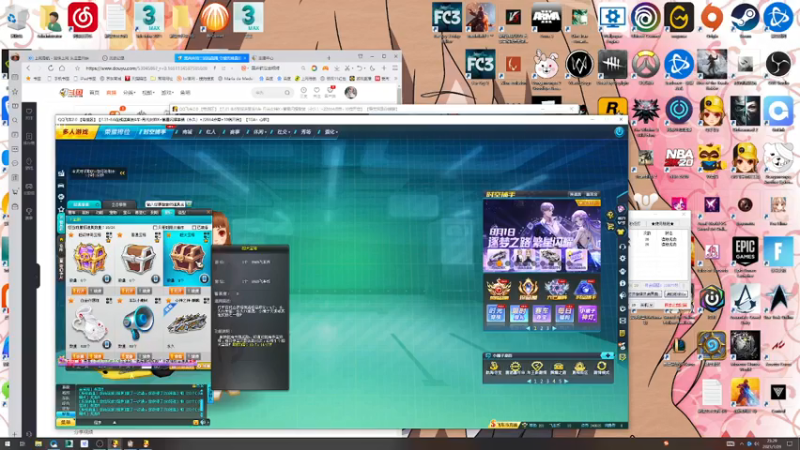Click the star icon in the game's left sidebar
The width and height of the screenshot is (800, 450).
point(61,210)
